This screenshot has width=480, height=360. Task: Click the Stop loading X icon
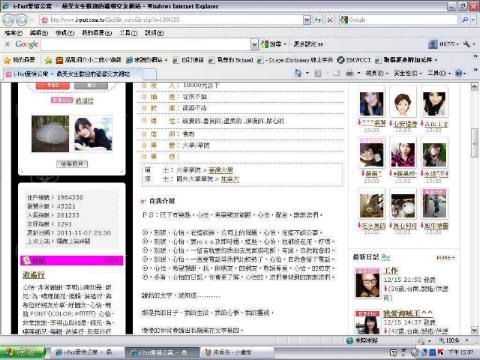(x=330, y=20)
